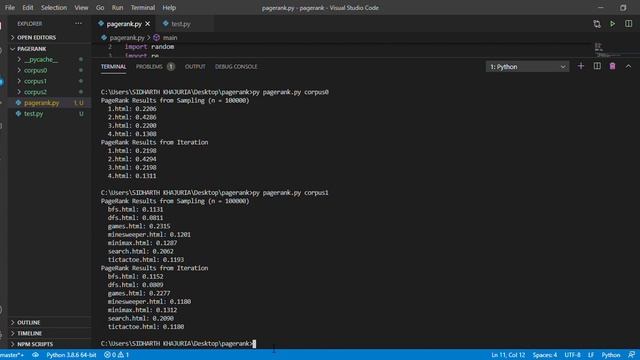
Task: Click the 'import random' code line
Action: point(149,47)
